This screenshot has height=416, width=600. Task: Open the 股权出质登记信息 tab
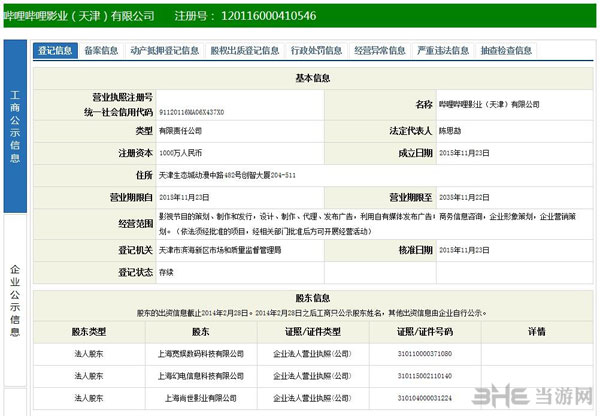(244, 50)
